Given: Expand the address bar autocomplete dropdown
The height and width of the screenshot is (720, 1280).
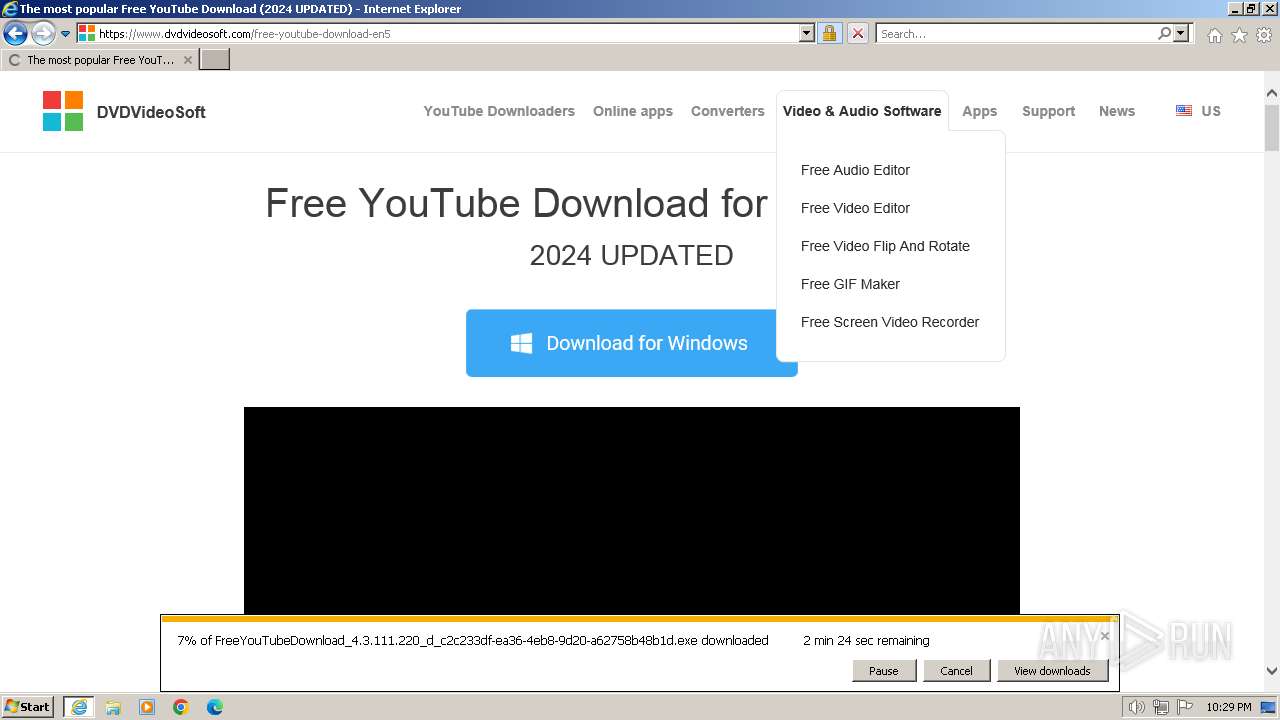Looking at the screenshot, I should click(807, 33).
